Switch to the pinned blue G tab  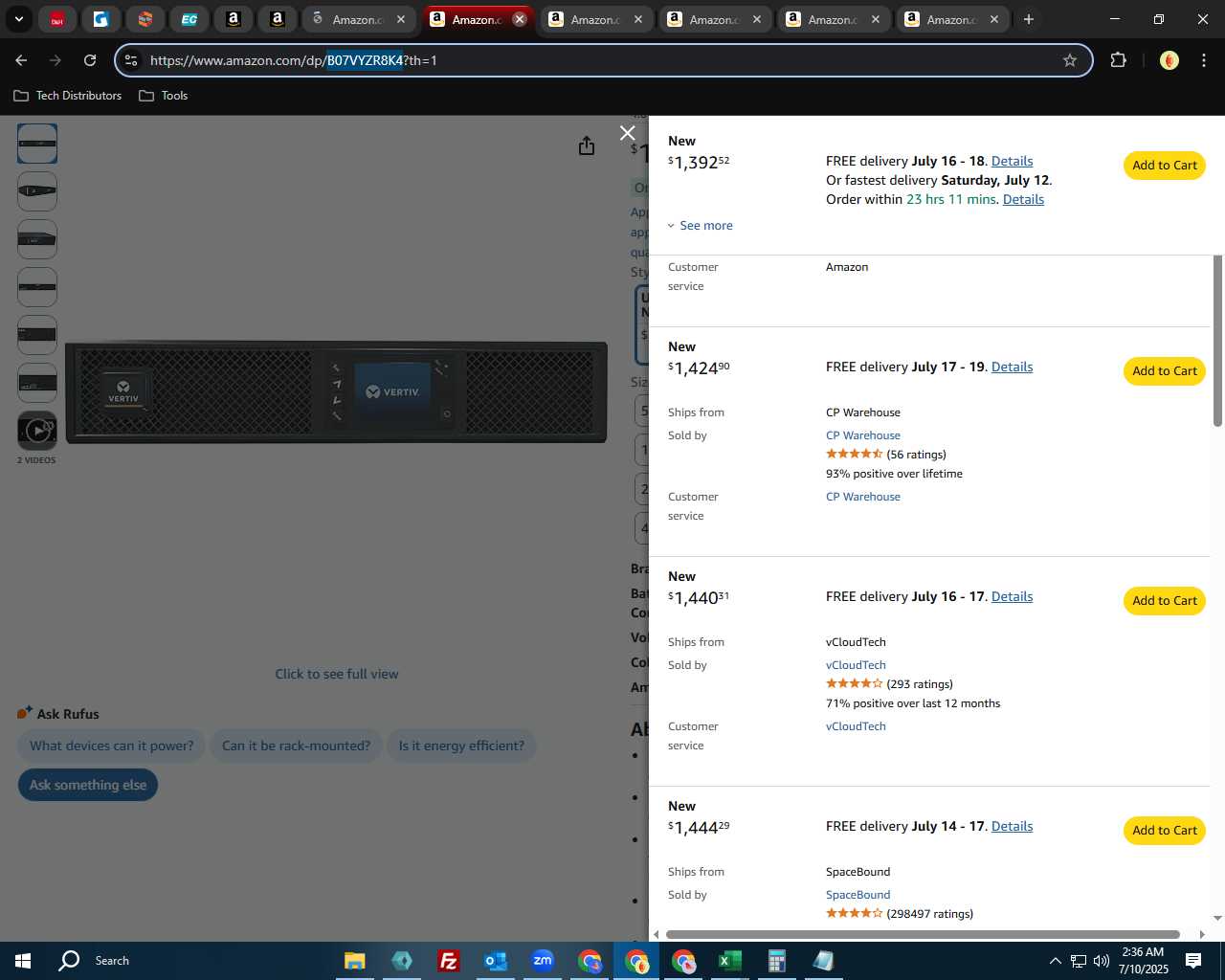pos(101,19)
